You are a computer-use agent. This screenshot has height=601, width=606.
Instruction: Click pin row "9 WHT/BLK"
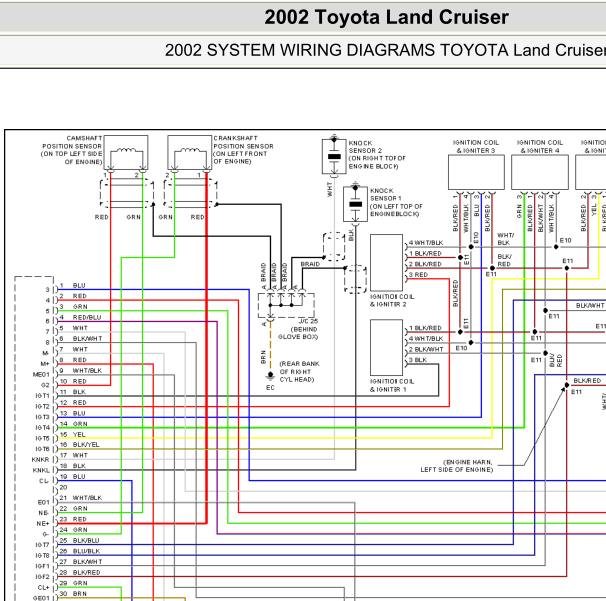(x=81, y=371)
